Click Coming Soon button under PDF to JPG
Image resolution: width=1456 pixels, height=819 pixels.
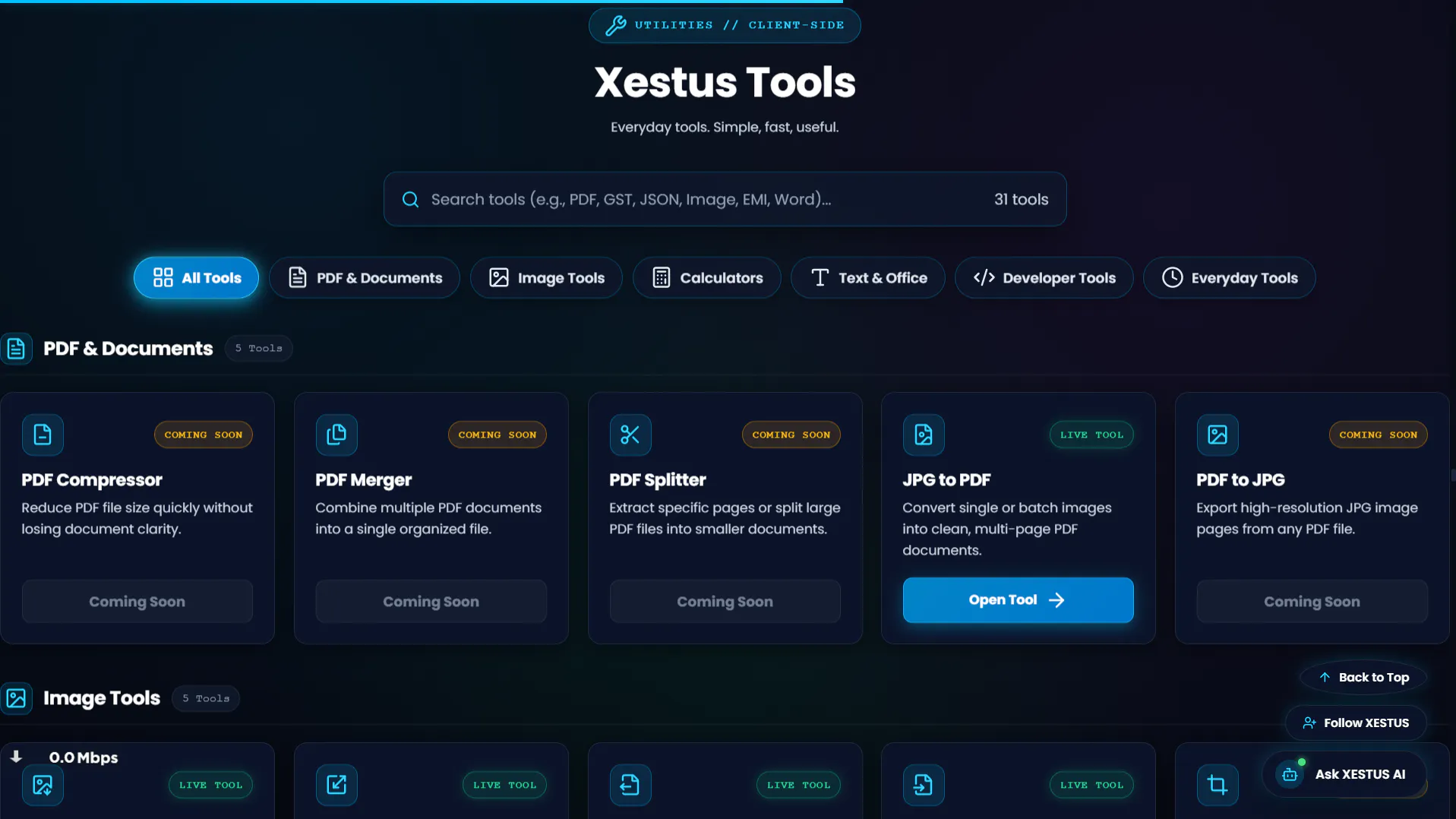[1312, 602]
